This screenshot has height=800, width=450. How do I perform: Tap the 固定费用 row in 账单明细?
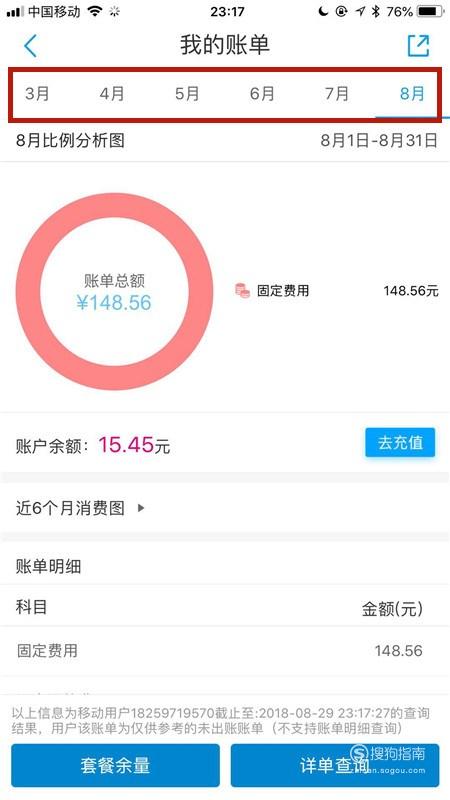(225, 651)
